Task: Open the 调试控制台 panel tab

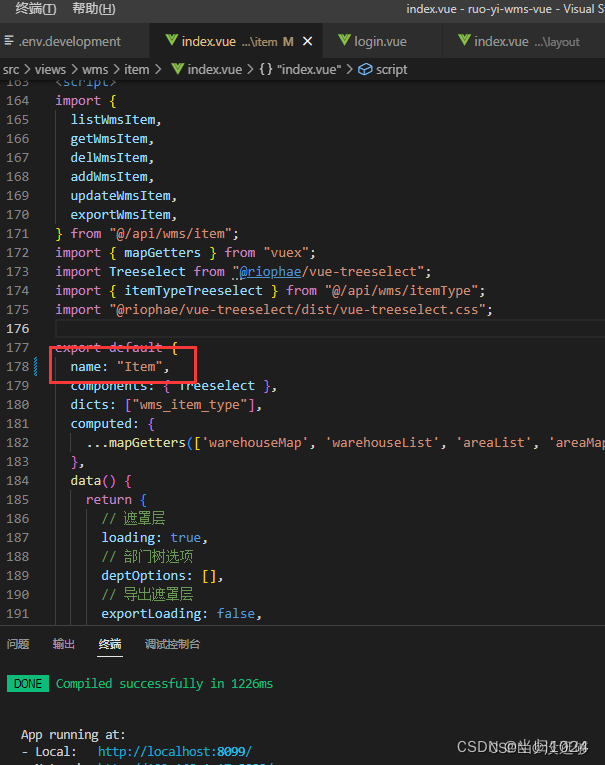Action: (172, 644)
